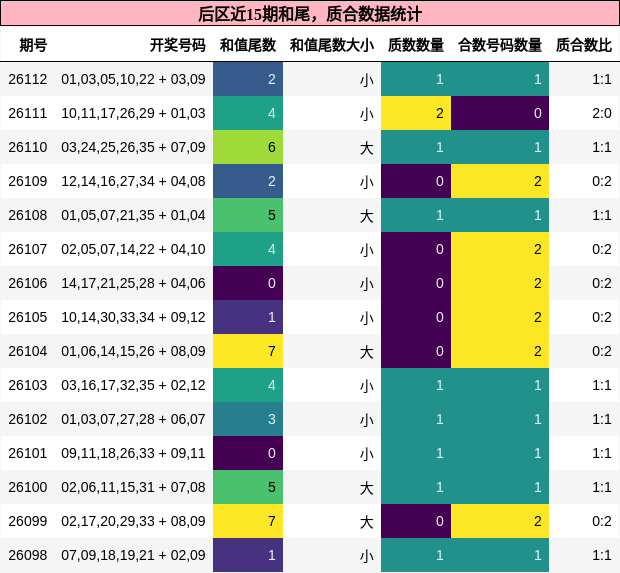Click period number 26107
The width and height of the screenshot is (620, 573).
coord(28,249)
